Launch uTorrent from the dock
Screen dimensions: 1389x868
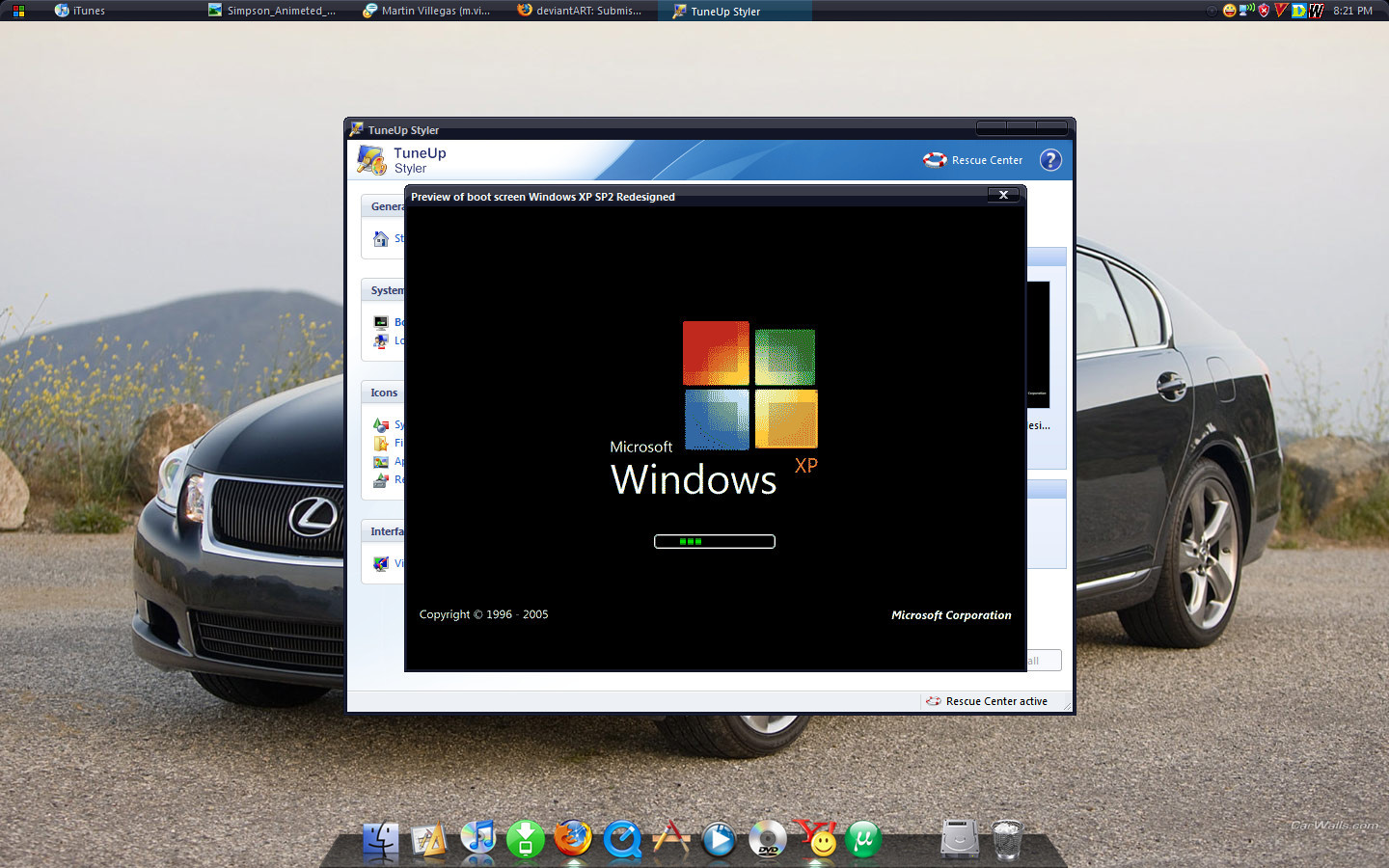point(863,838)
